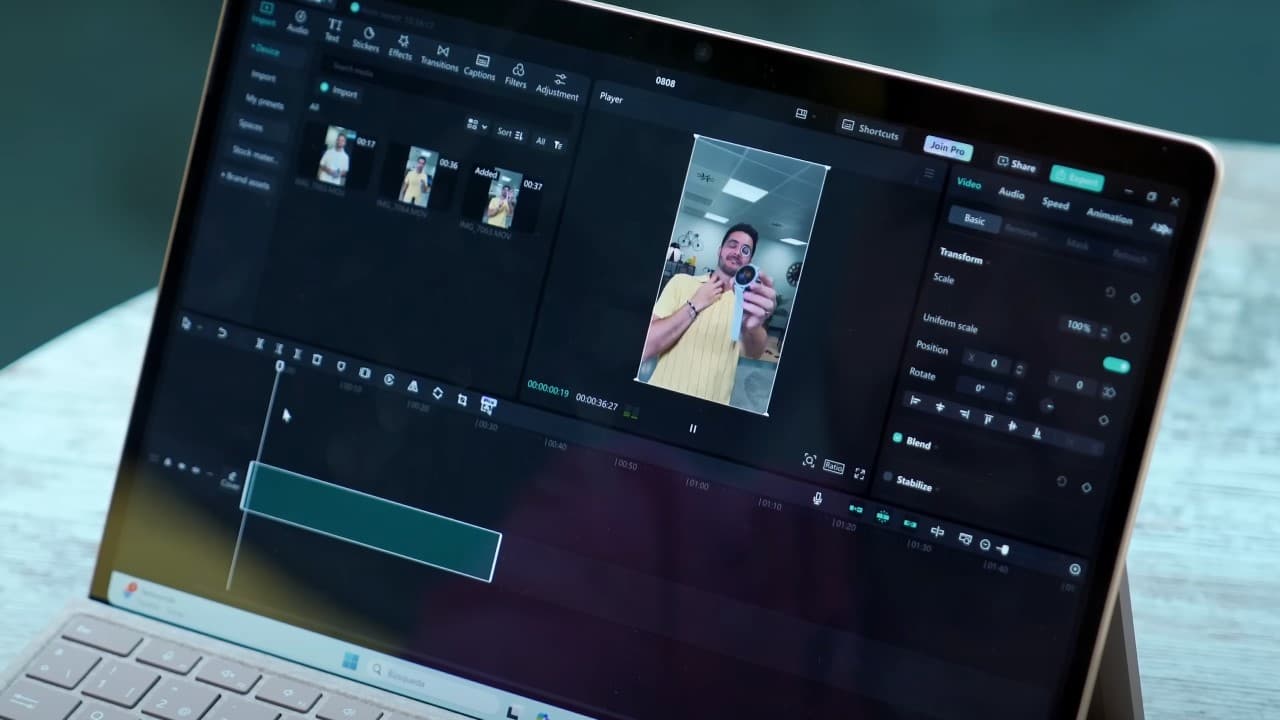Click the 100% scale value field
The image size is (1280, 720).
click(1079, 326)
